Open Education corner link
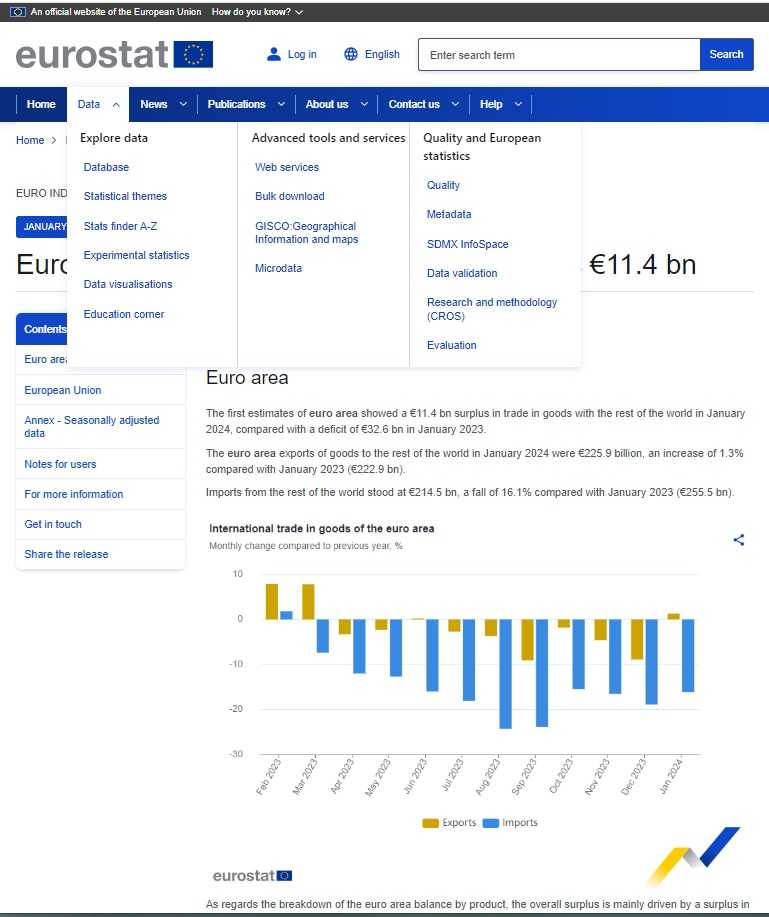Screen dimensions: 769x917 (123, 315)
